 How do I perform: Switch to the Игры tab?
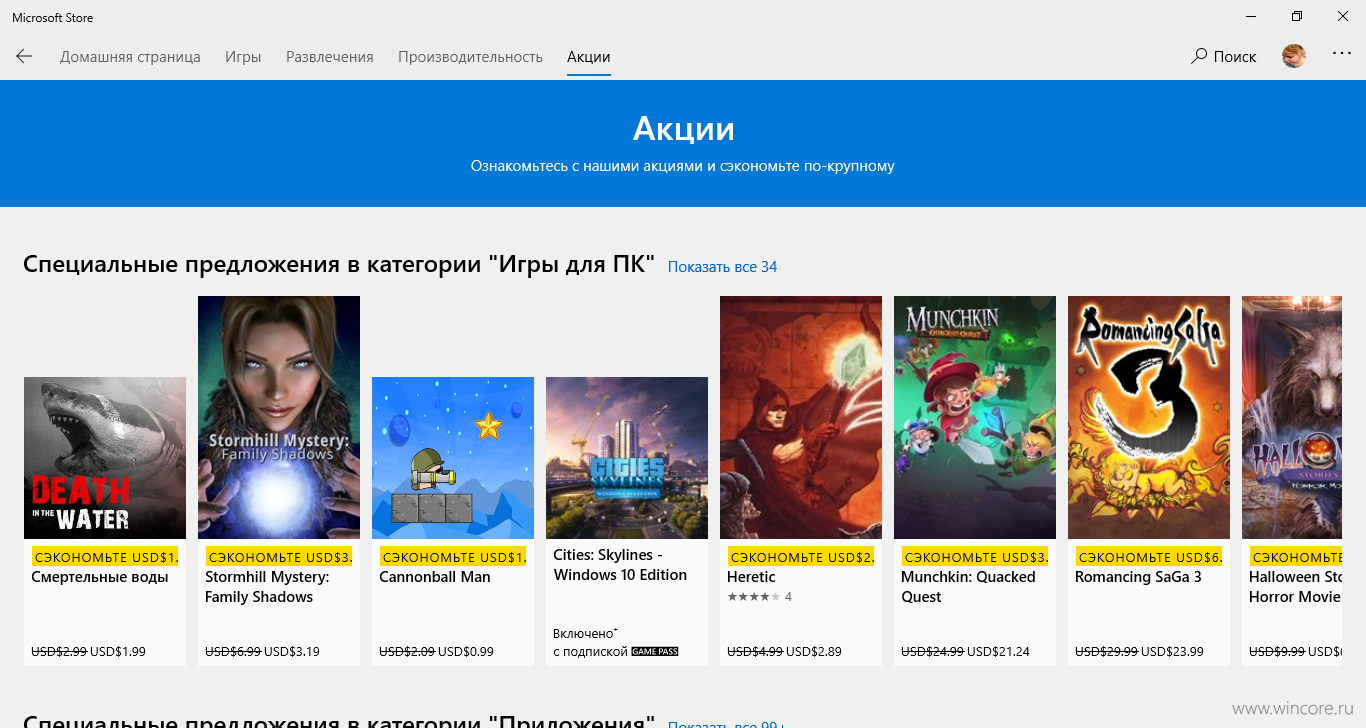click(x=243, y=57)
